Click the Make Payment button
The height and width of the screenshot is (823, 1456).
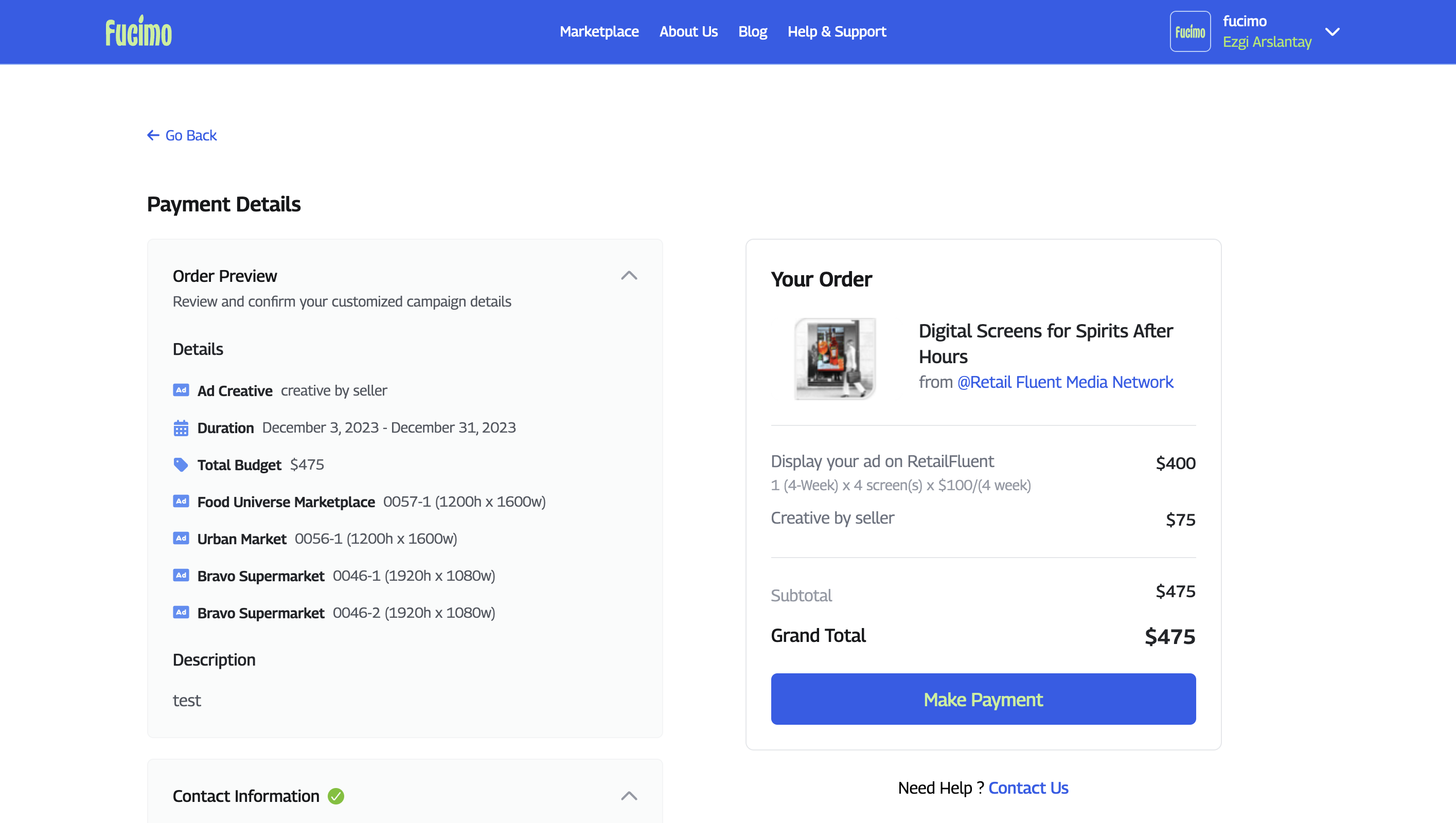[983, 699]
